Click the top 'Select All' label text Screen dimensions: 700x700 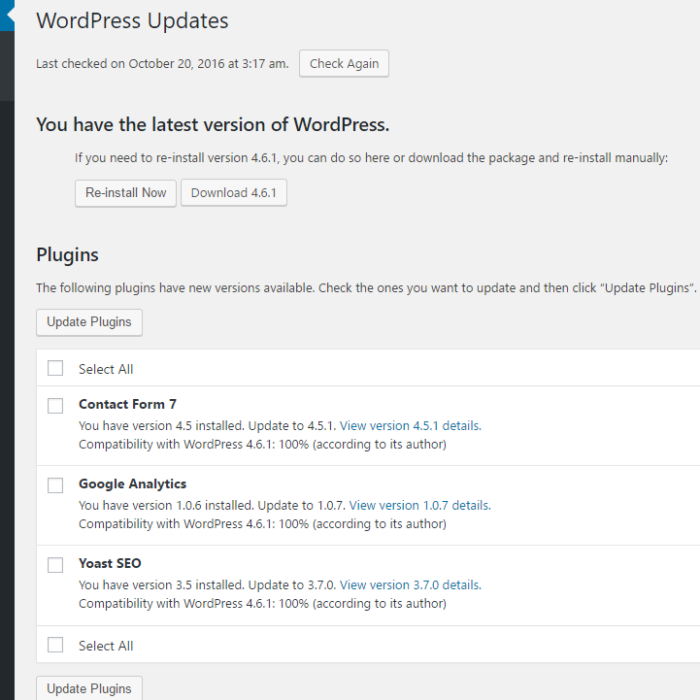pyautogui.click(x=106, y=369)
